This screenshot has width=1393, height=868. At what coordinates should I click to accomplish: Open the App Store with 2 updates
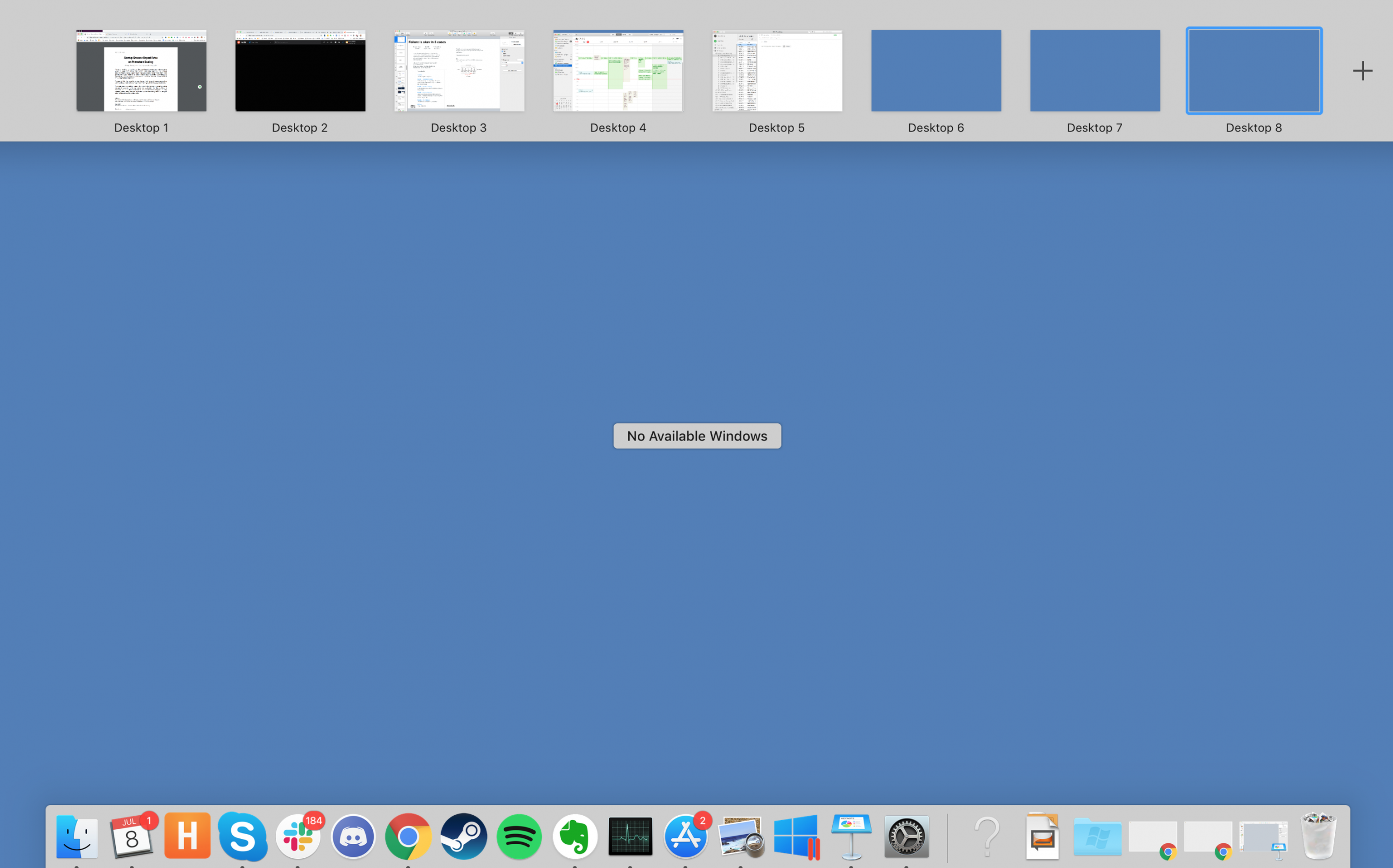coord(686,836)
